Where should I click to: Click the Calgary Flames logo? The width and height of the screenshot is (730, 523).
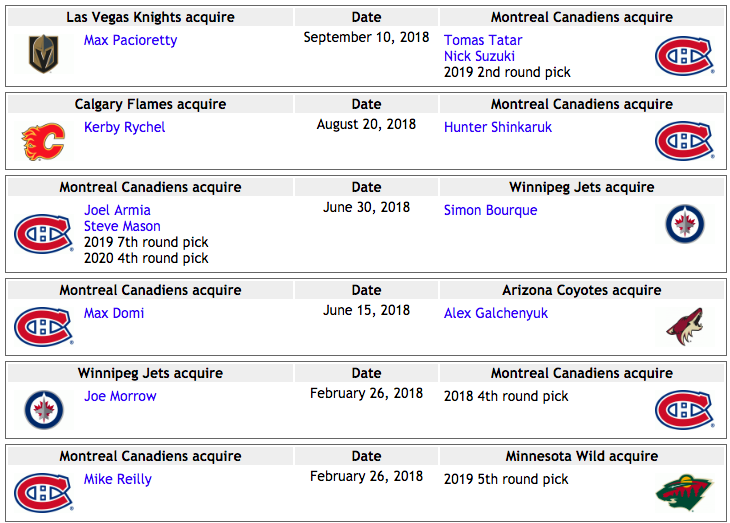[x=43, y=142]
